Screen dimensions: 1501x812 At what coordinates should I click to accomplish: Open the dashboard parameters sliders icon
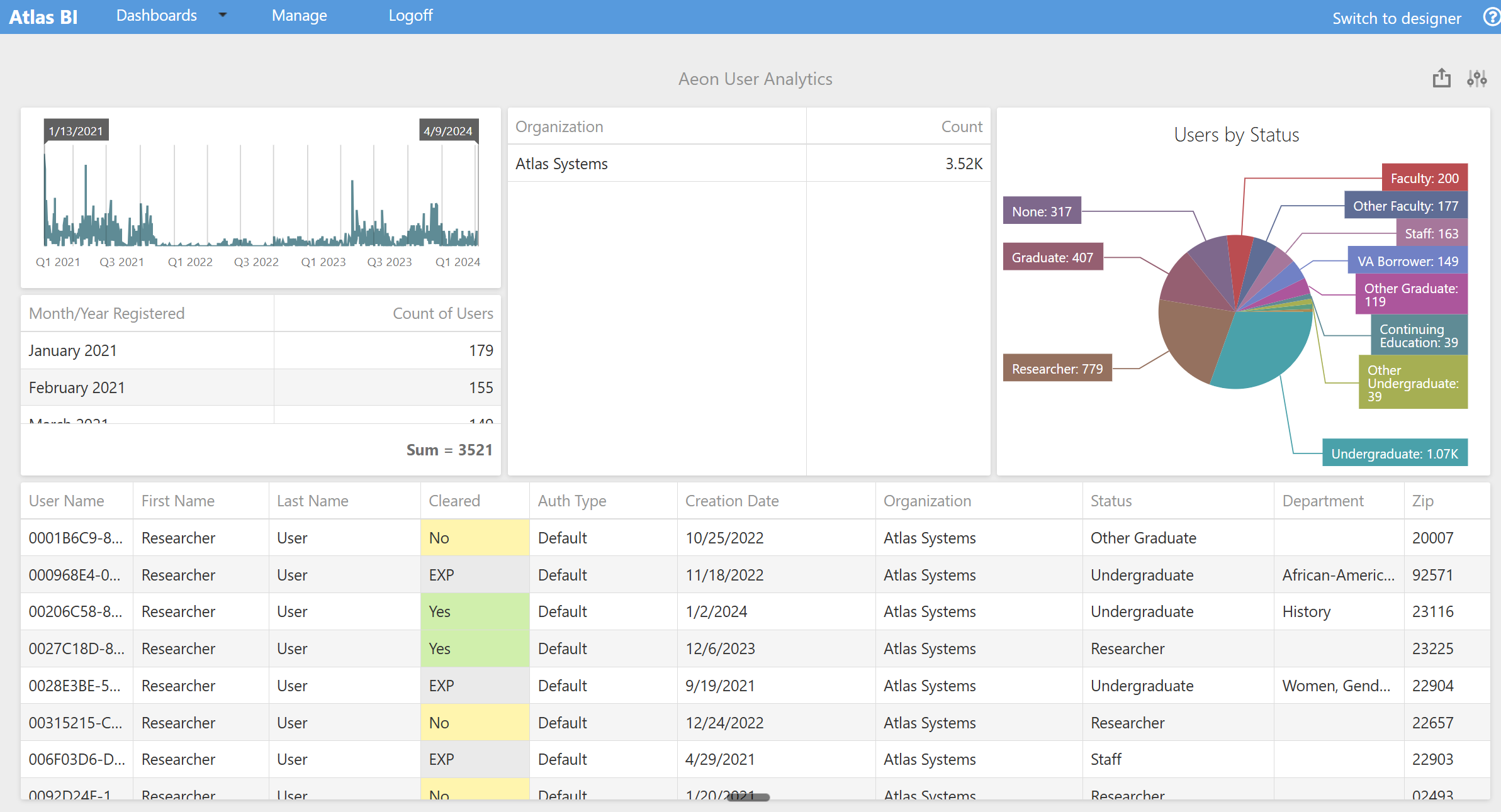pos(1478,78)
